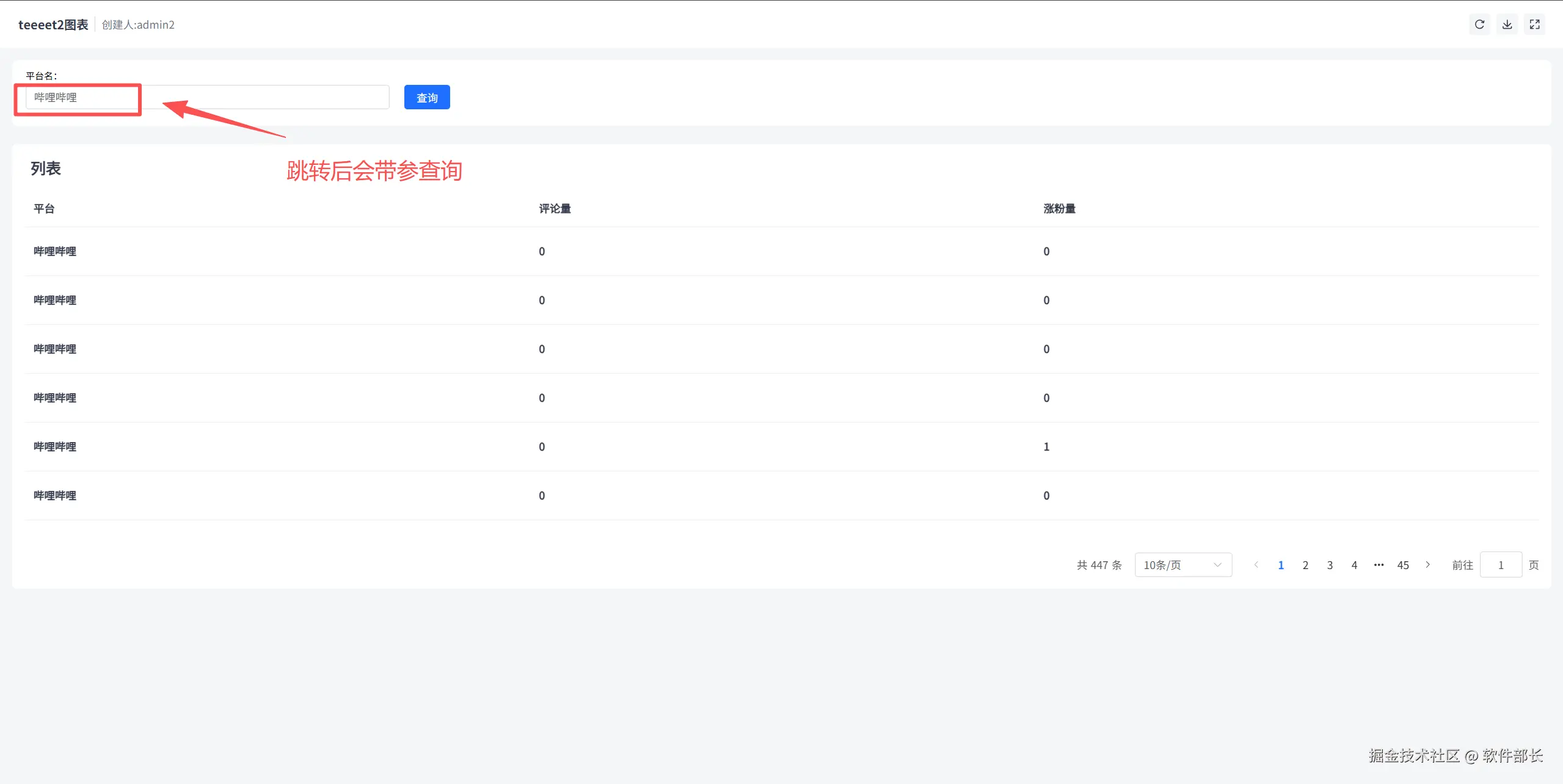Click the pagination ellipsis to jump pages
The image size is (1563, 784).
point(1379,565)
